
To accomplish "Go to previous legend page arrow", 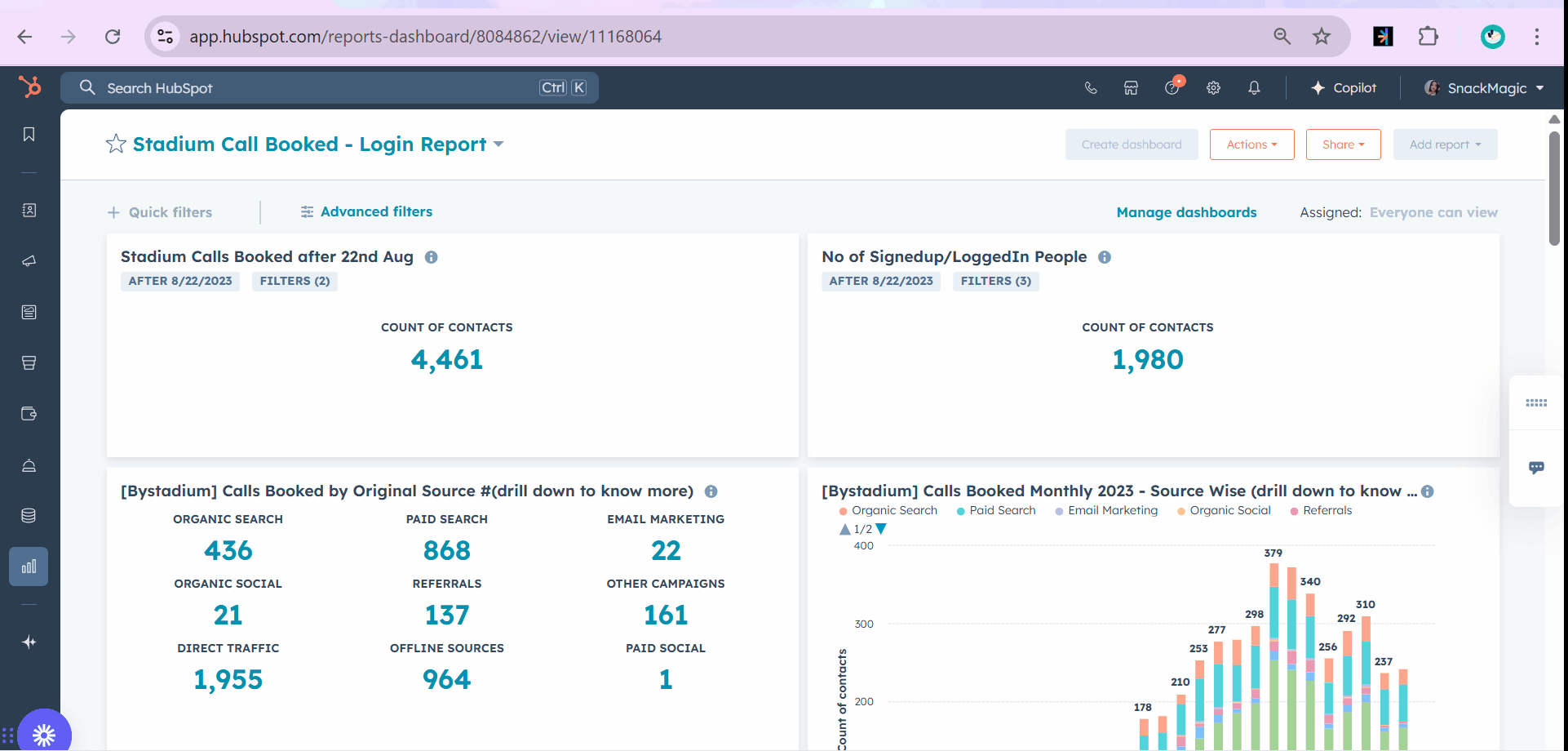I will point(845,529).
